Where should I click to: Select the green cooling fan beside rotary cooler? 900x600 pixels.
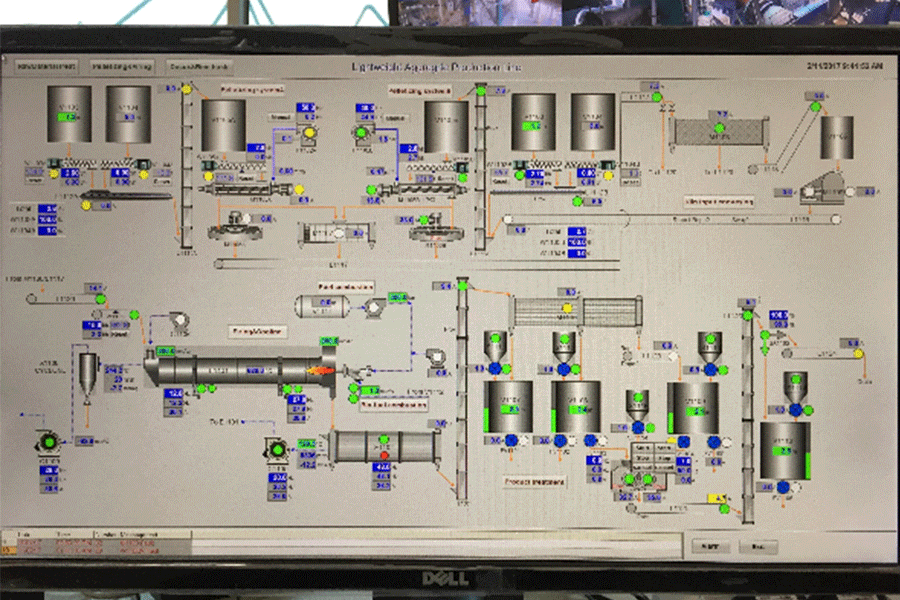pyautogui.click(x=277, y=450)
